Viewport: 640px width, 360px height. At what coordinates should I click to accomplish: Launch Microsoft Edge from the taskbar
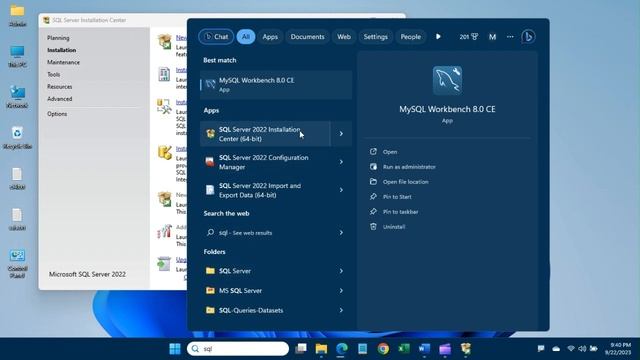[x=342, y=349]
